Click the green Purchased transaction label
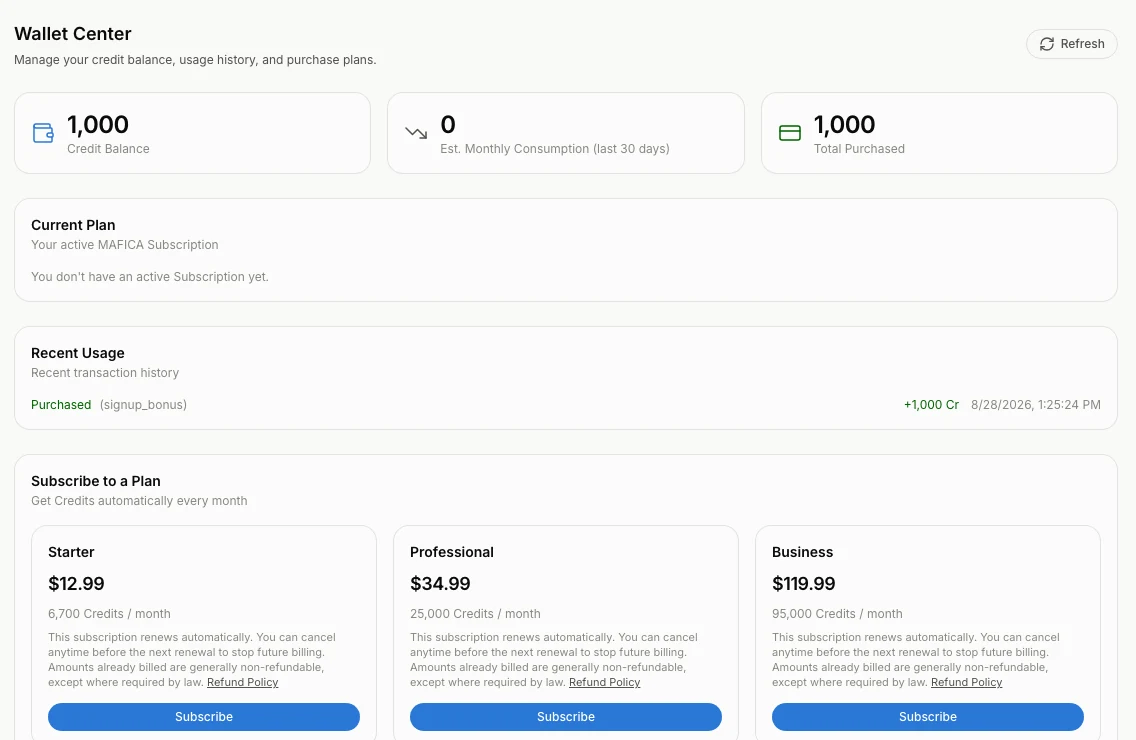Screen dimensions: 1136x740 tap(61, 404)
